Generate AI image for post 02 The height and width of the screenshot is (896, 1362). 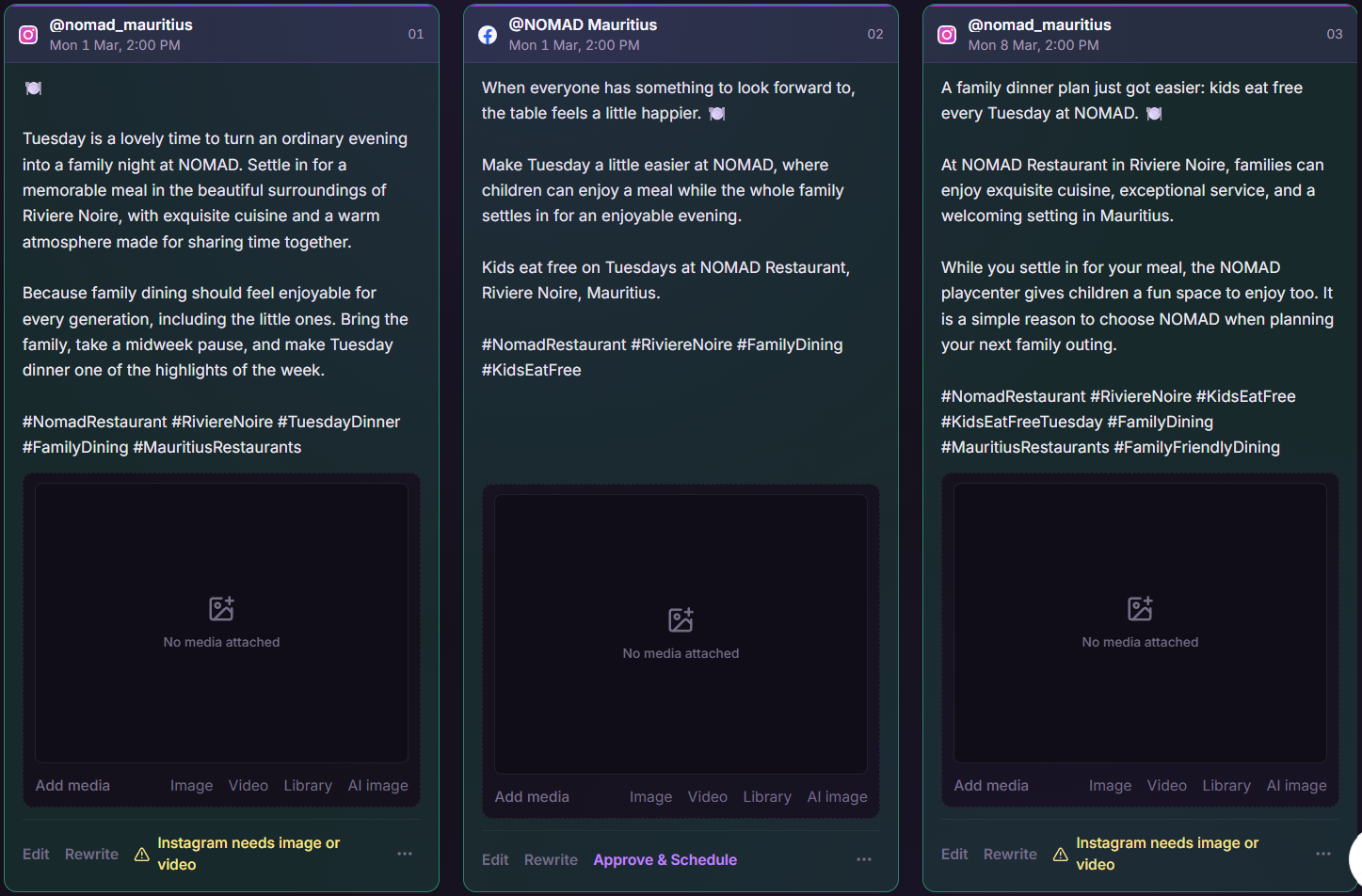[x=838, y=796]
